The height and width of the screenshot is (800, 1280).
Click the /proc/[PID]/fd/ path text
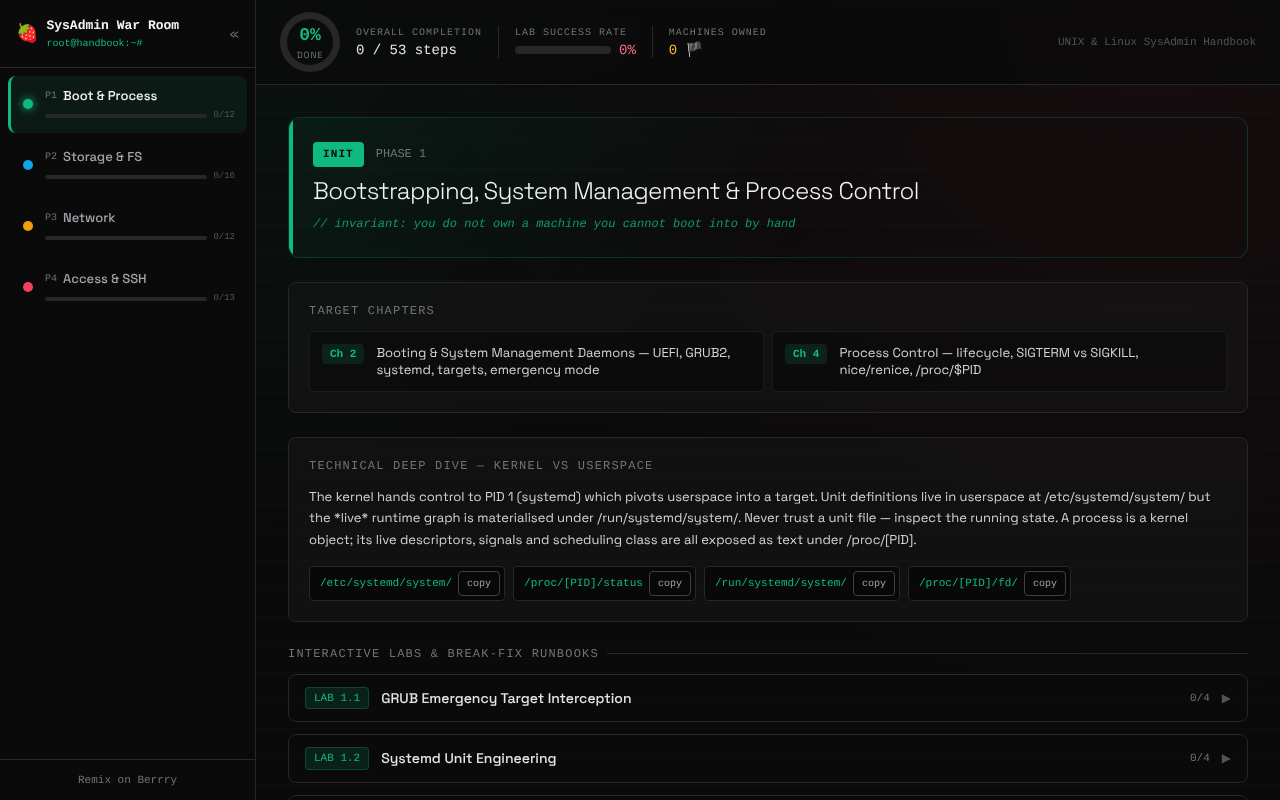pyautogui.click(x=968, y=583)
